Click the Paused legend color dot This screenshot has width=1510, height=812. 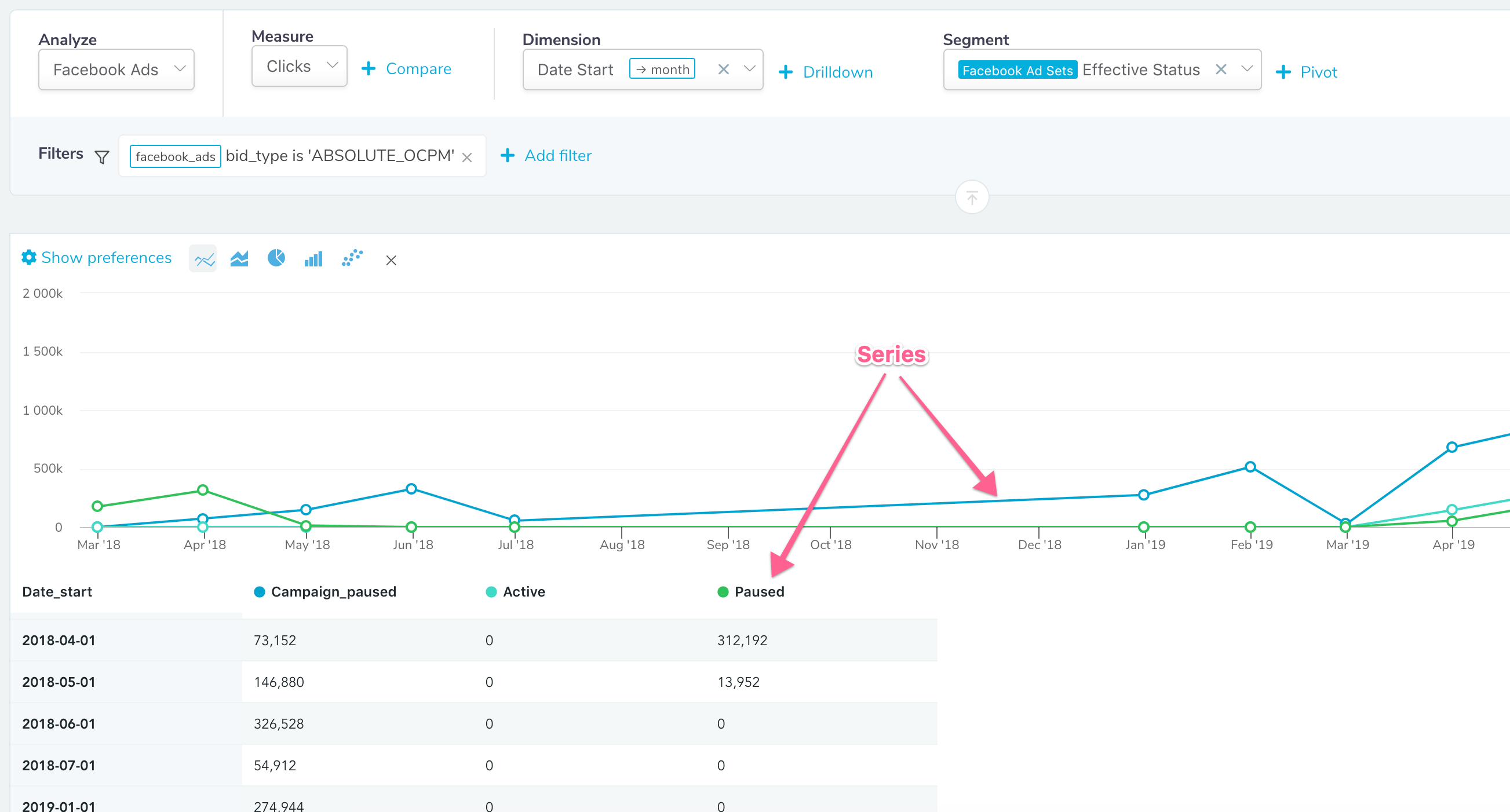point(723,592)
